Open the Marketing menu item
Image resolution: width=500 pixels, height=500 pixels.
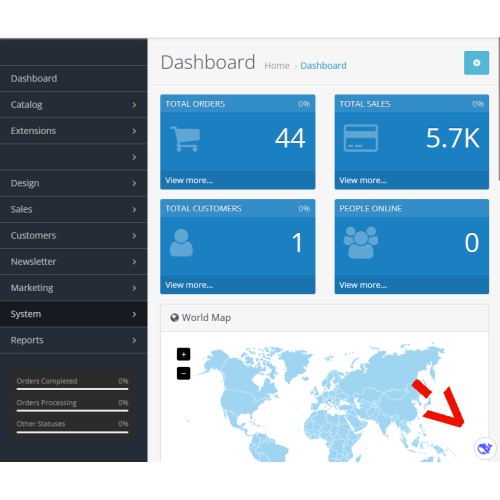coord(73,288)
